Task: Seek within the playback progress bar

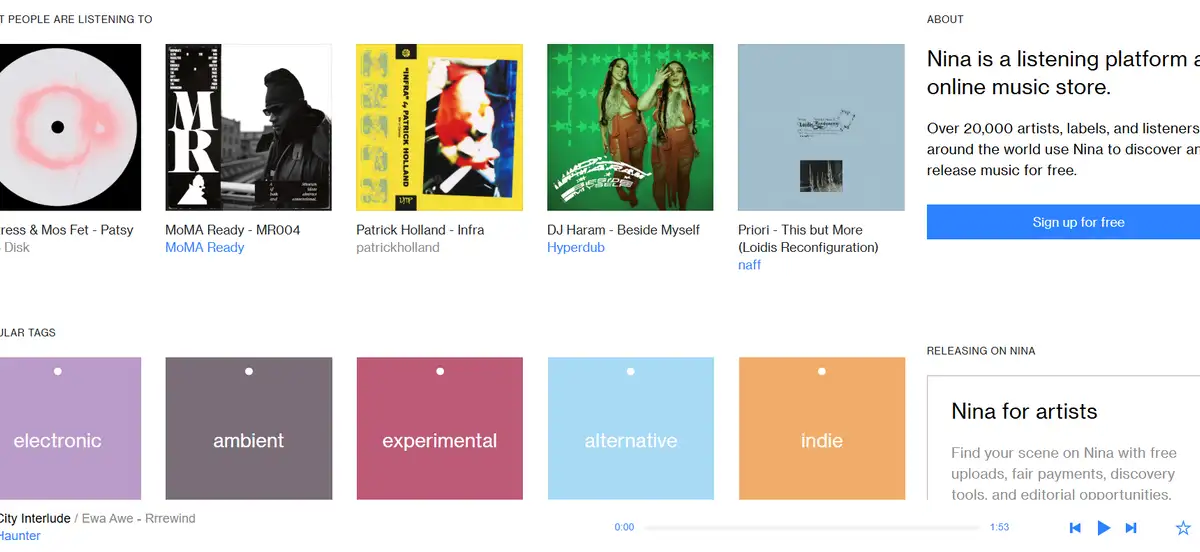Action: click(x=811, y=527)
